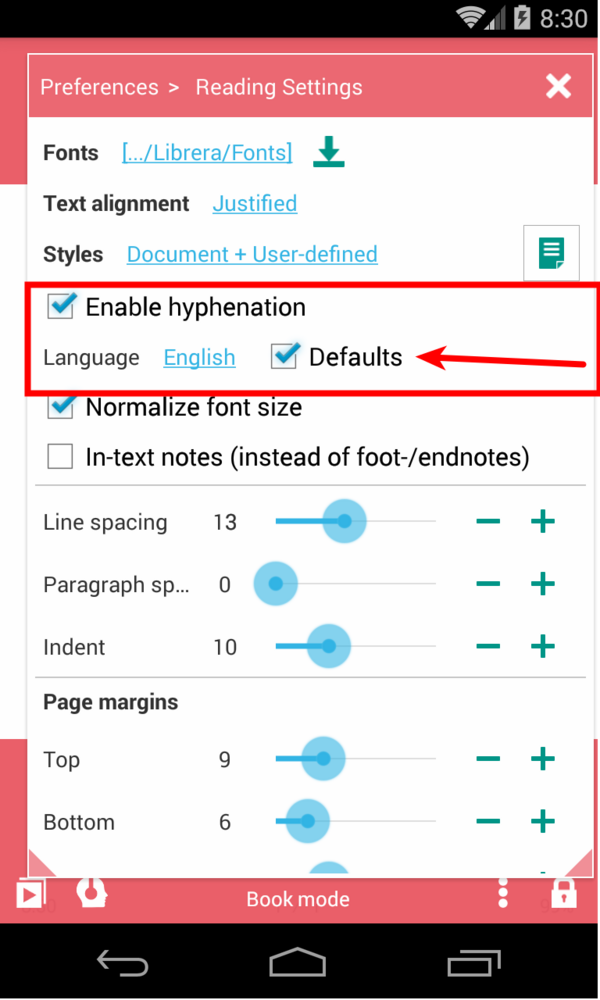Increase Line spacing with the plus button
This screenshot has width=600, height=1000.
coord(542,521)
